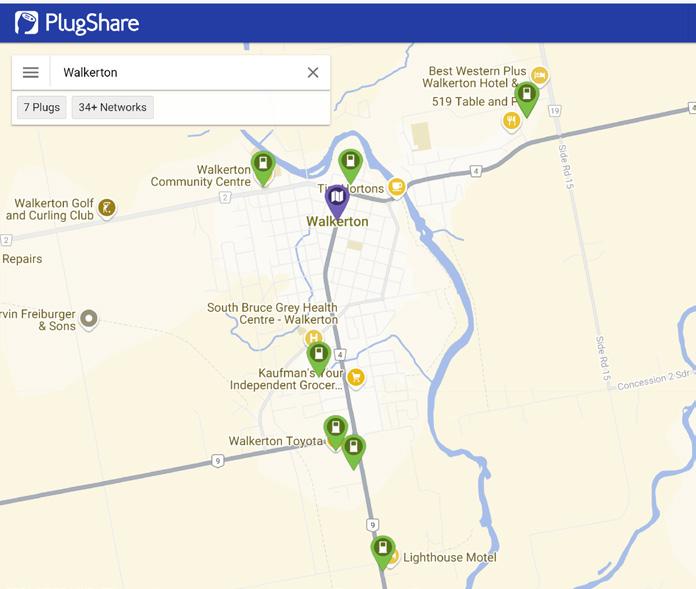Focus the Walkerton search field
The height and width of the screenshot is (589, 696).
pyautogui.click(x=178, y=72)
